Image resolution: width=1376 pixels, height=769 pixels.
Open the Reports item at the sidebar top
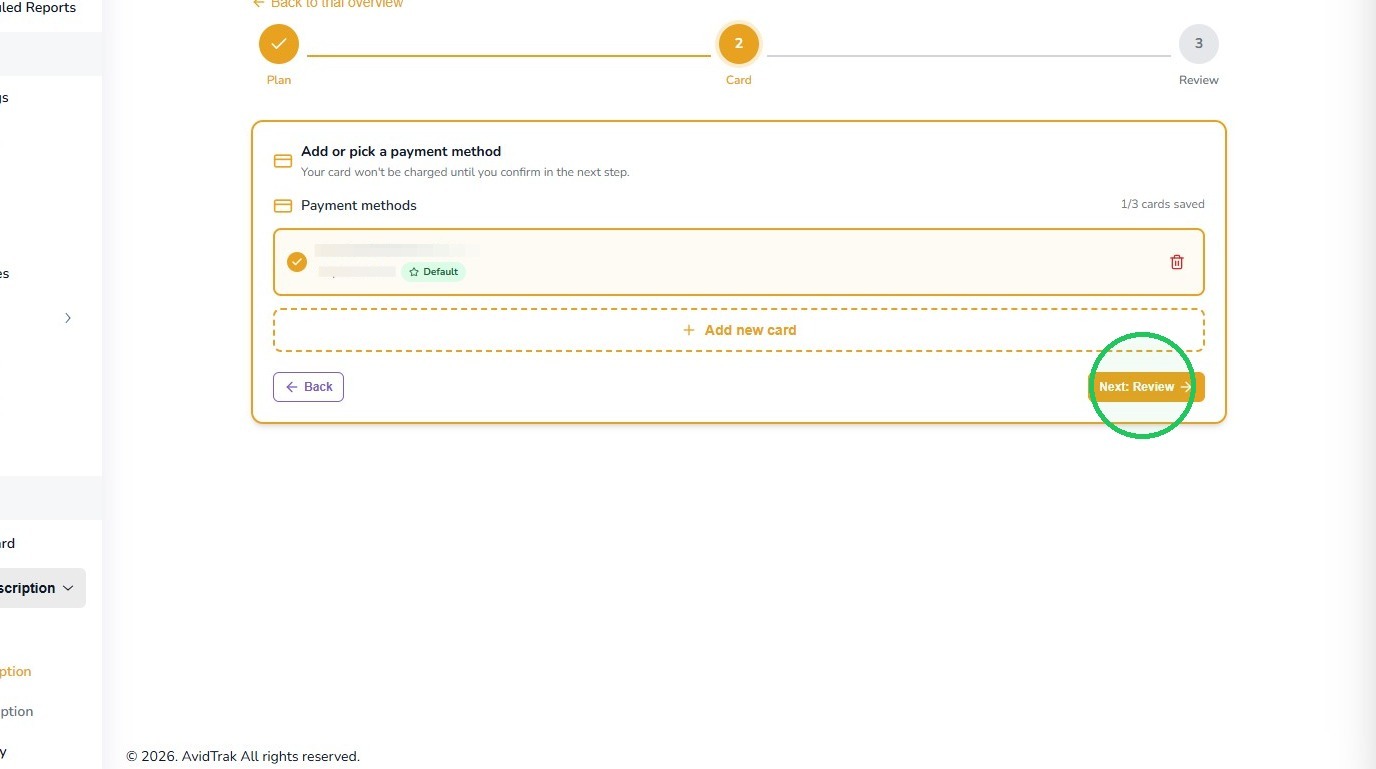(x=38, y=8)
